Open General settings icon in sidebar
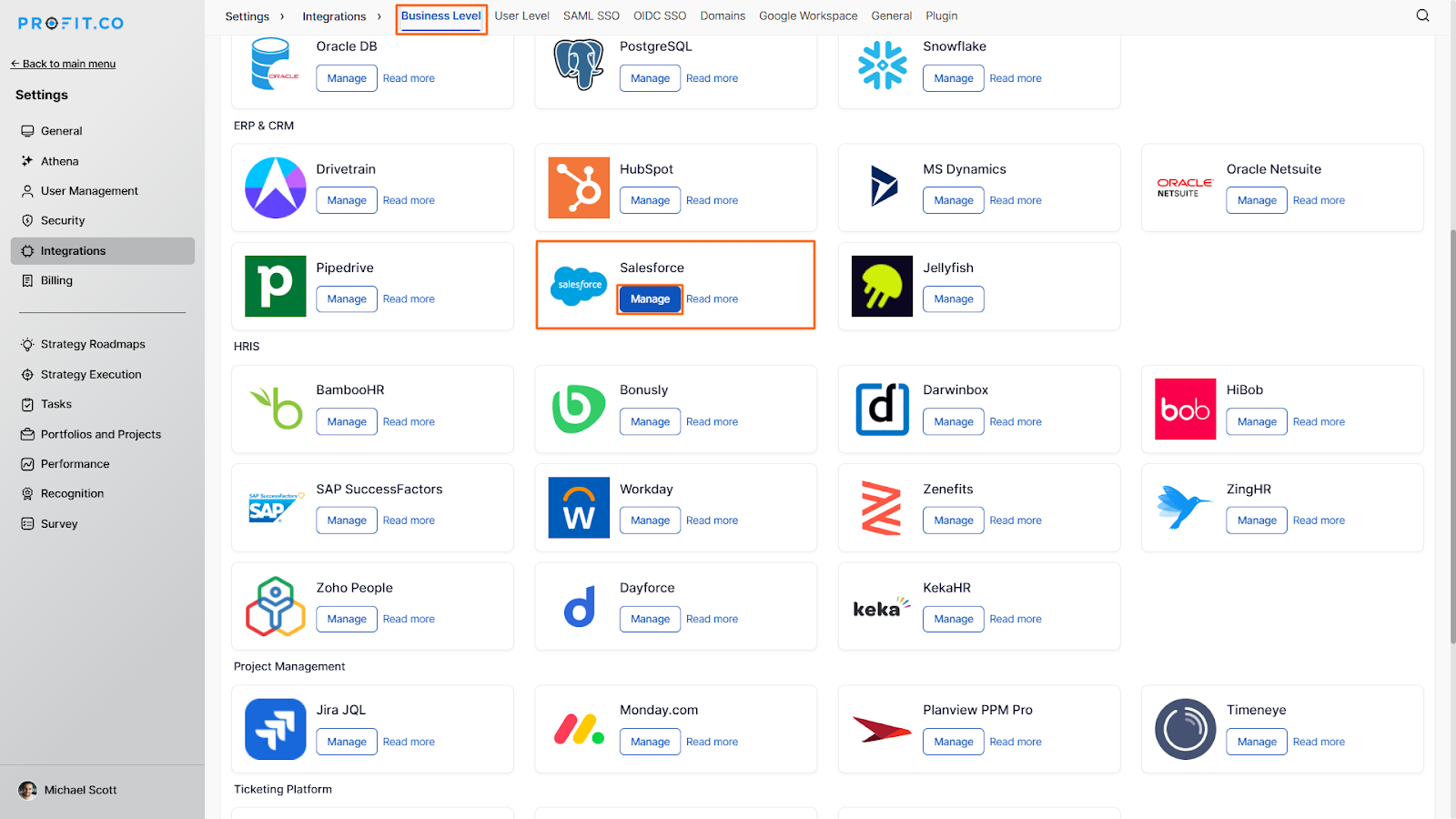The height and width of the screenshot is (819, 1456). tap(27, 131)
